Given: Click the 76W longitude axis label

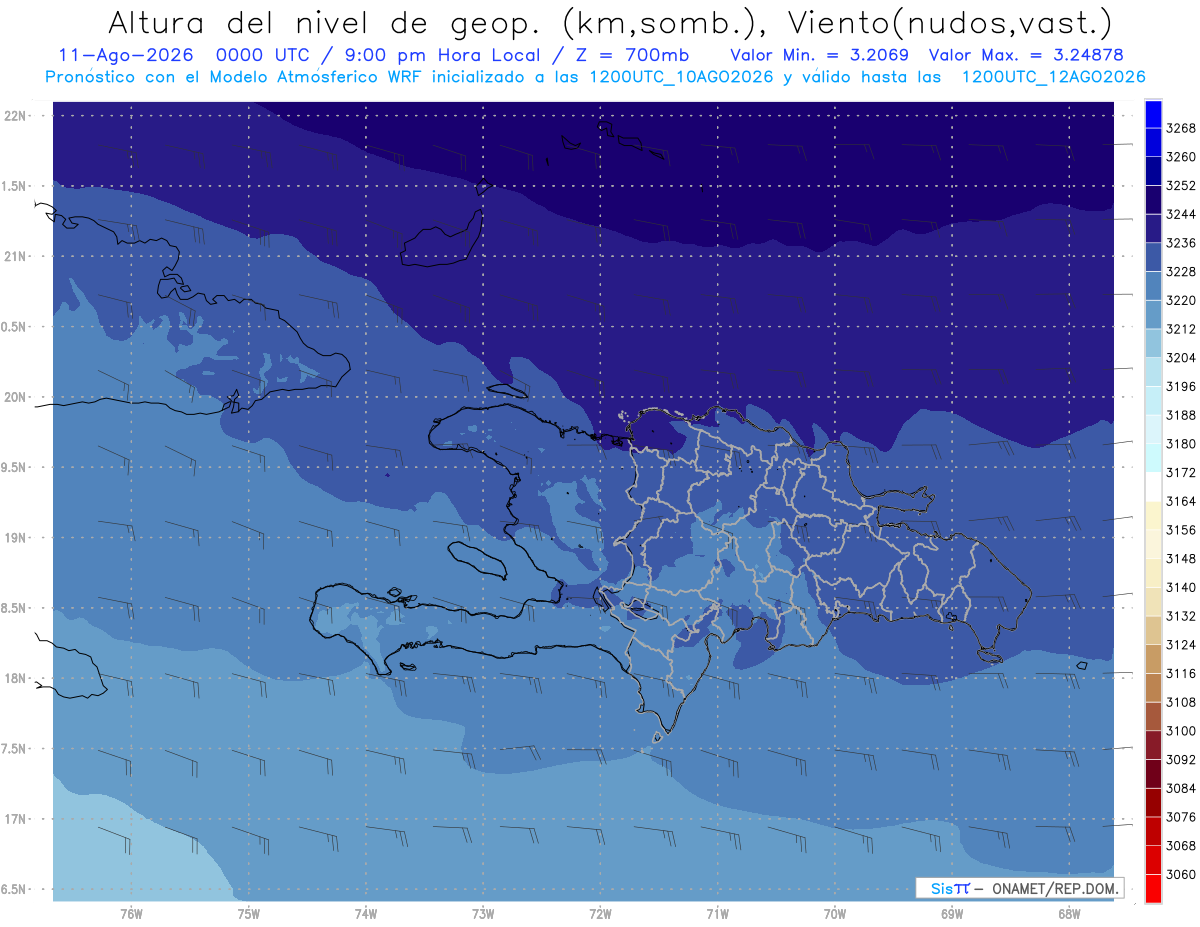Looking at the screenshot, I should [131, 913].
